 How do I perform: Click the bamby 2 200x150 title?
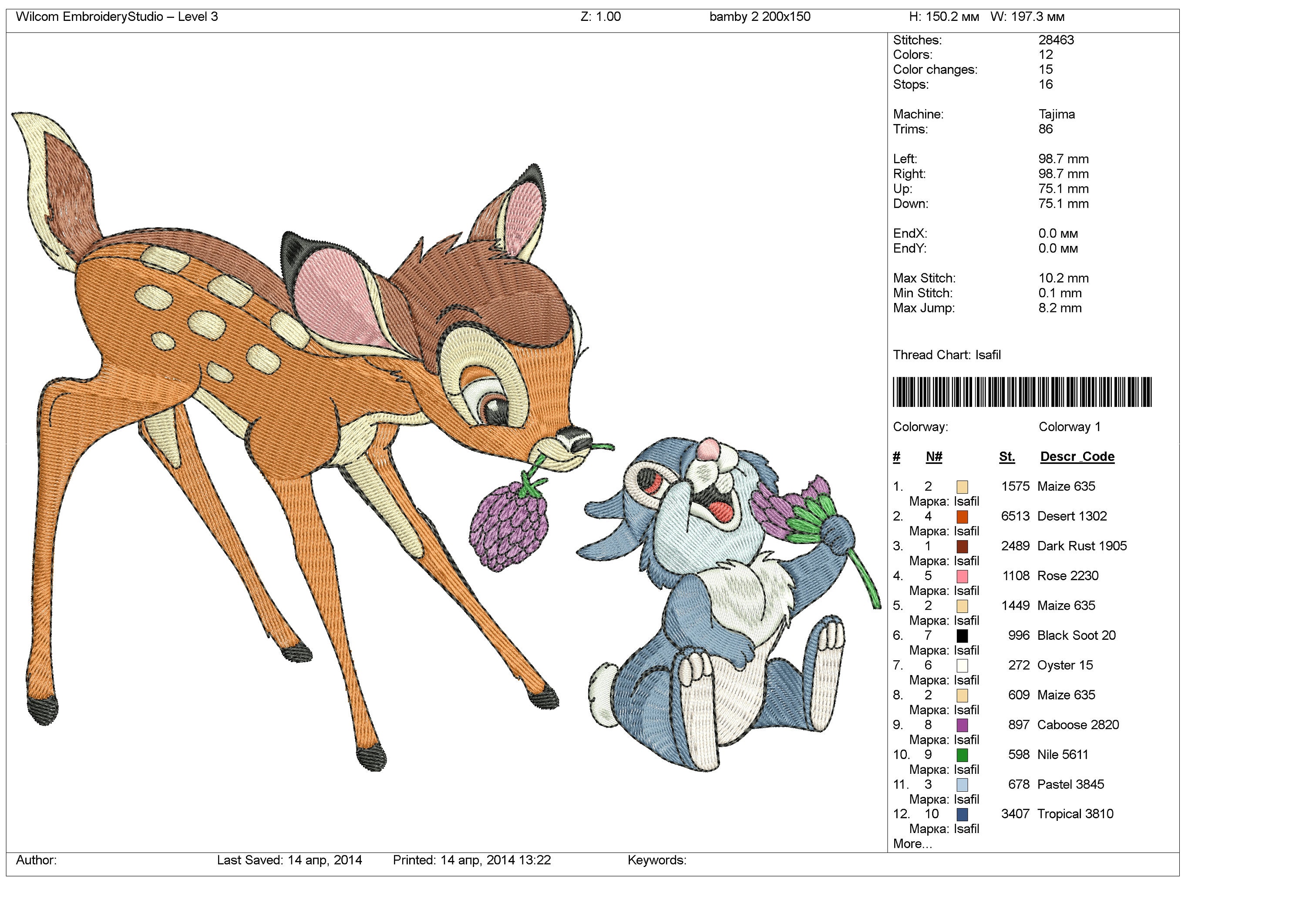pos(760,17)
